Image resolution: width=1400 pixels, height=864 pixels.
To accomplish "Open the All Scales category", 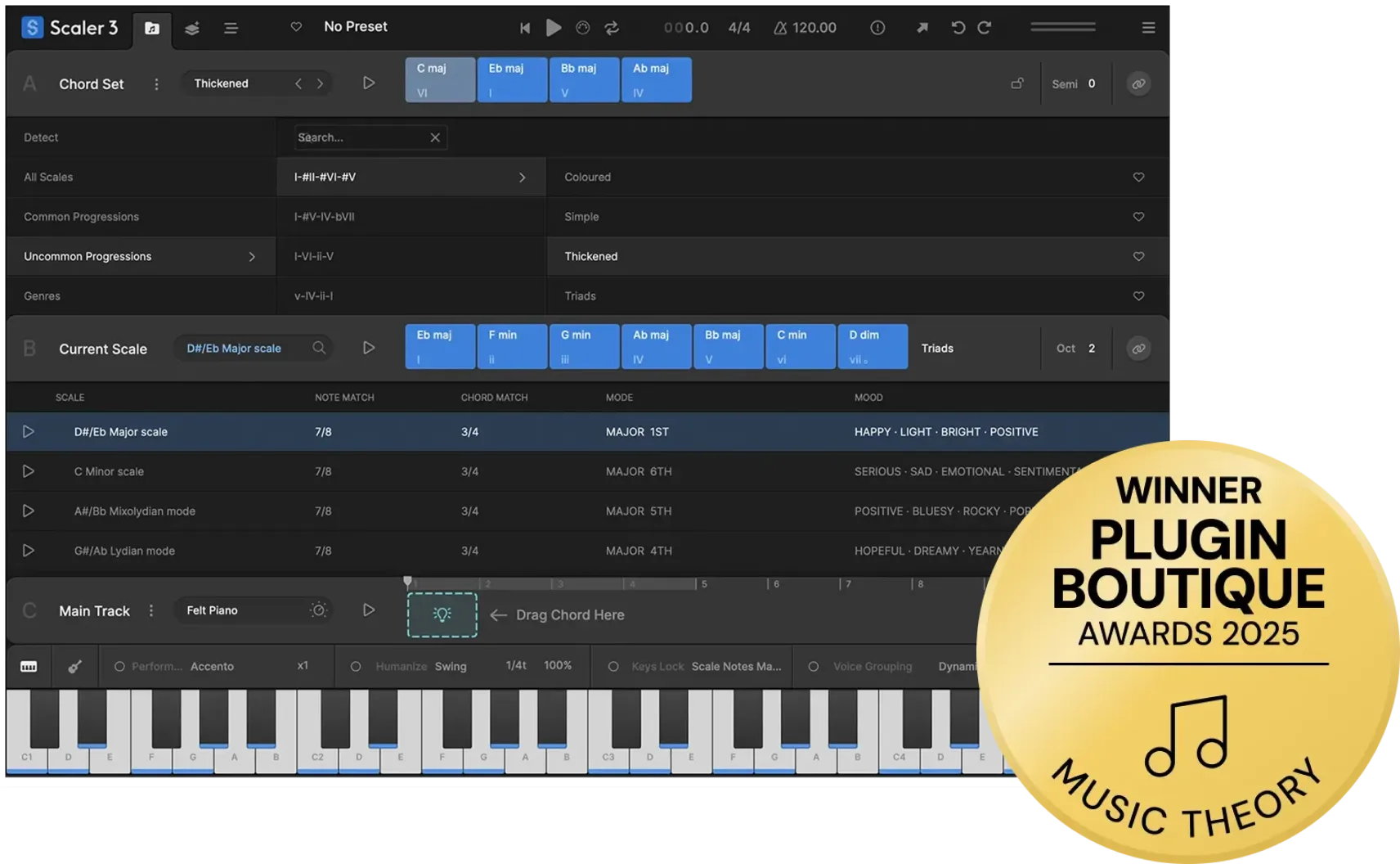I will 140,177.
